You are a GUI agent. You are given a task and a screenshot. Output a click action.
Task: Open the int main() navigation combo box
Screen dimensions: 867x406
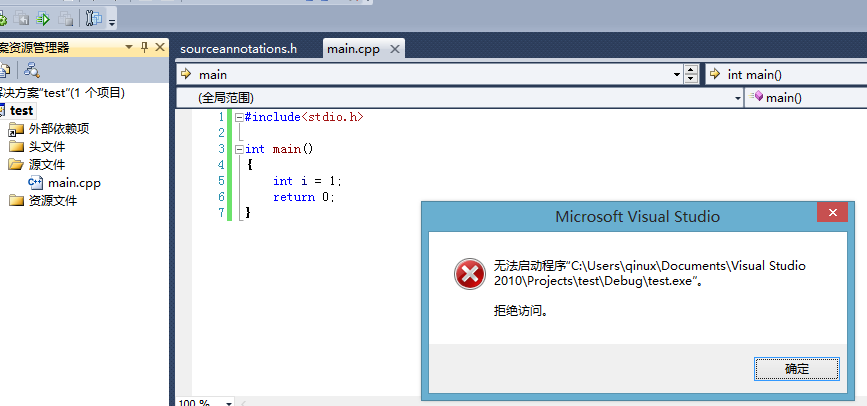(x=786, y=74)
